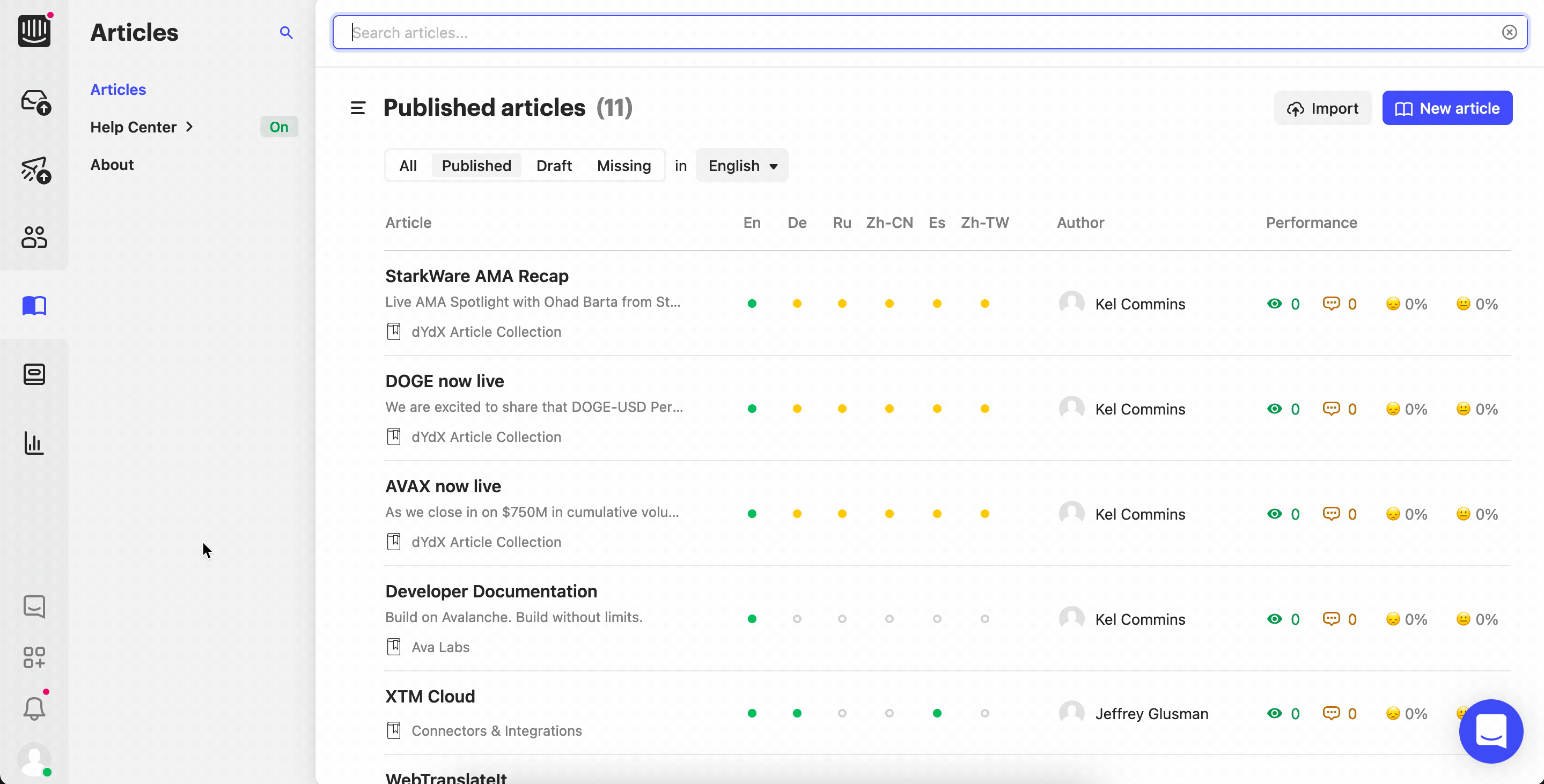Expand the Help Center chevron
The image size is (1544, 784).
pyautogui.click(x=189, y=127)
